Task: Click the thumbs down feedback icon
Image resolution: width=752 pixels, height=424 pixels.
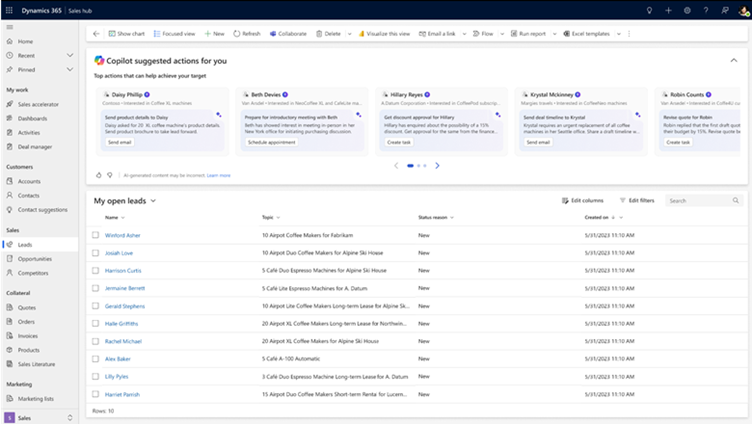Action: click(x=109, y=175)
